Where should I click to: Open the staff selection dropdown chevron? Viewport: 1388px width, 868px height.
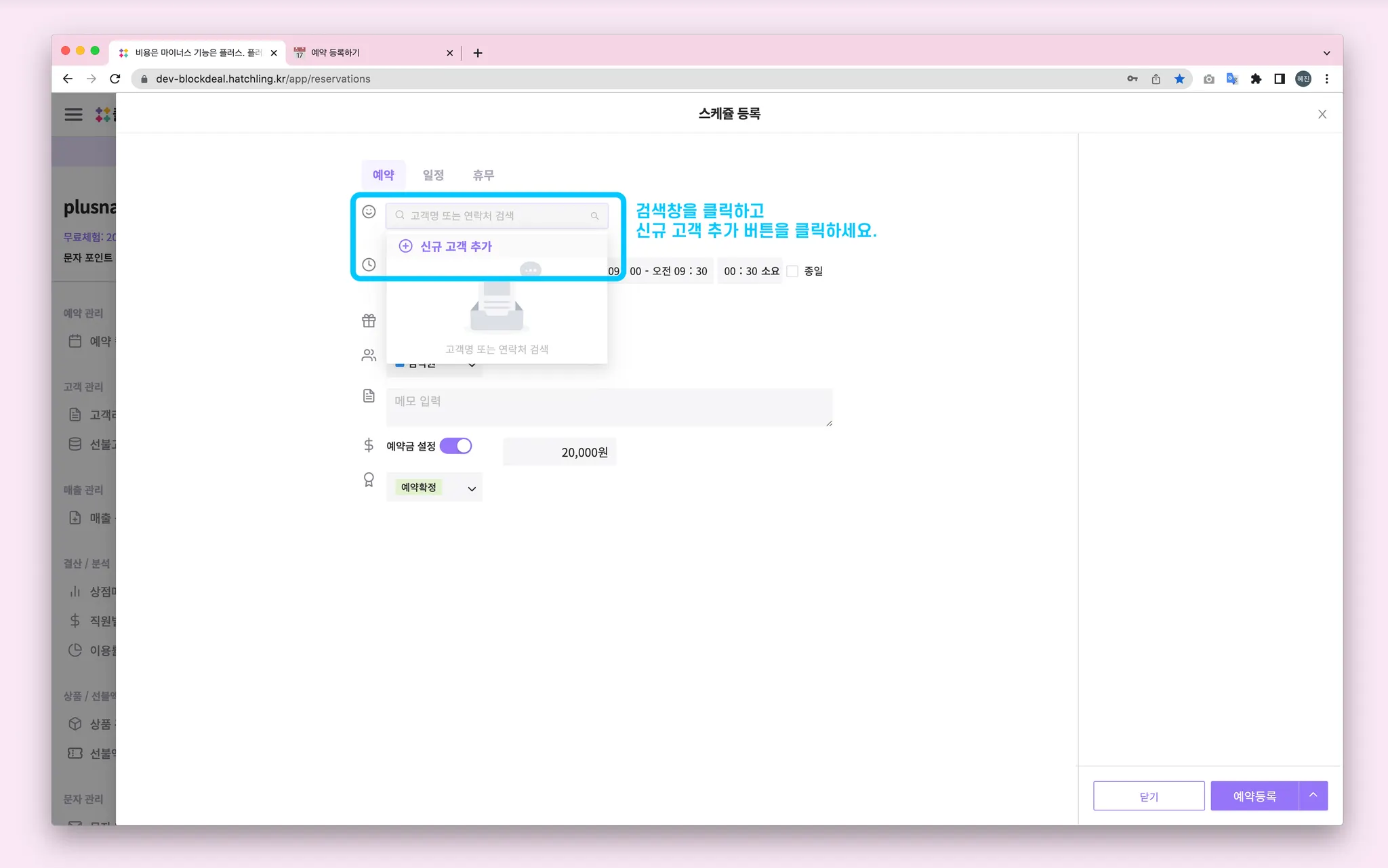tap(472, 365)
